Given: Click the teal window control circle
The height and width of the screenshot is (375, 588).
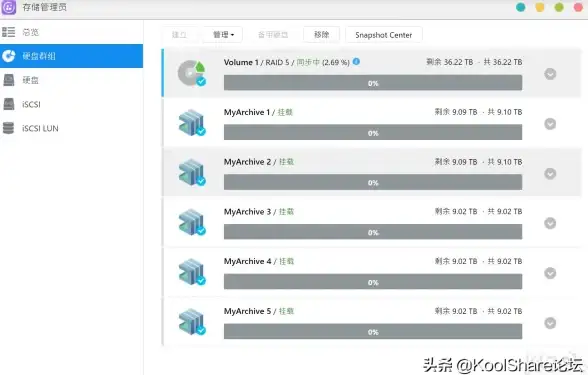Looking at the screenshot, I should click(520, 7).
